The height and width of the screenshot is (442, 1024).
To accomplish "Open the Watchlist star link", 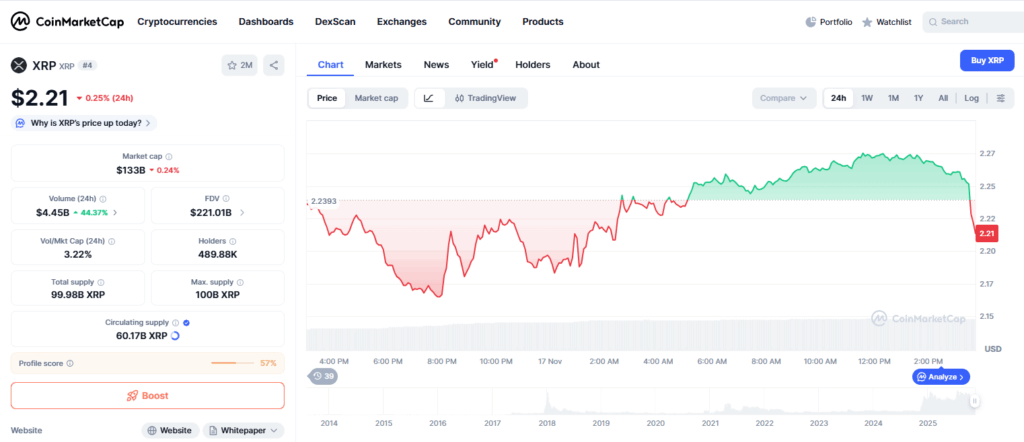I will click(x=886, y=22).
